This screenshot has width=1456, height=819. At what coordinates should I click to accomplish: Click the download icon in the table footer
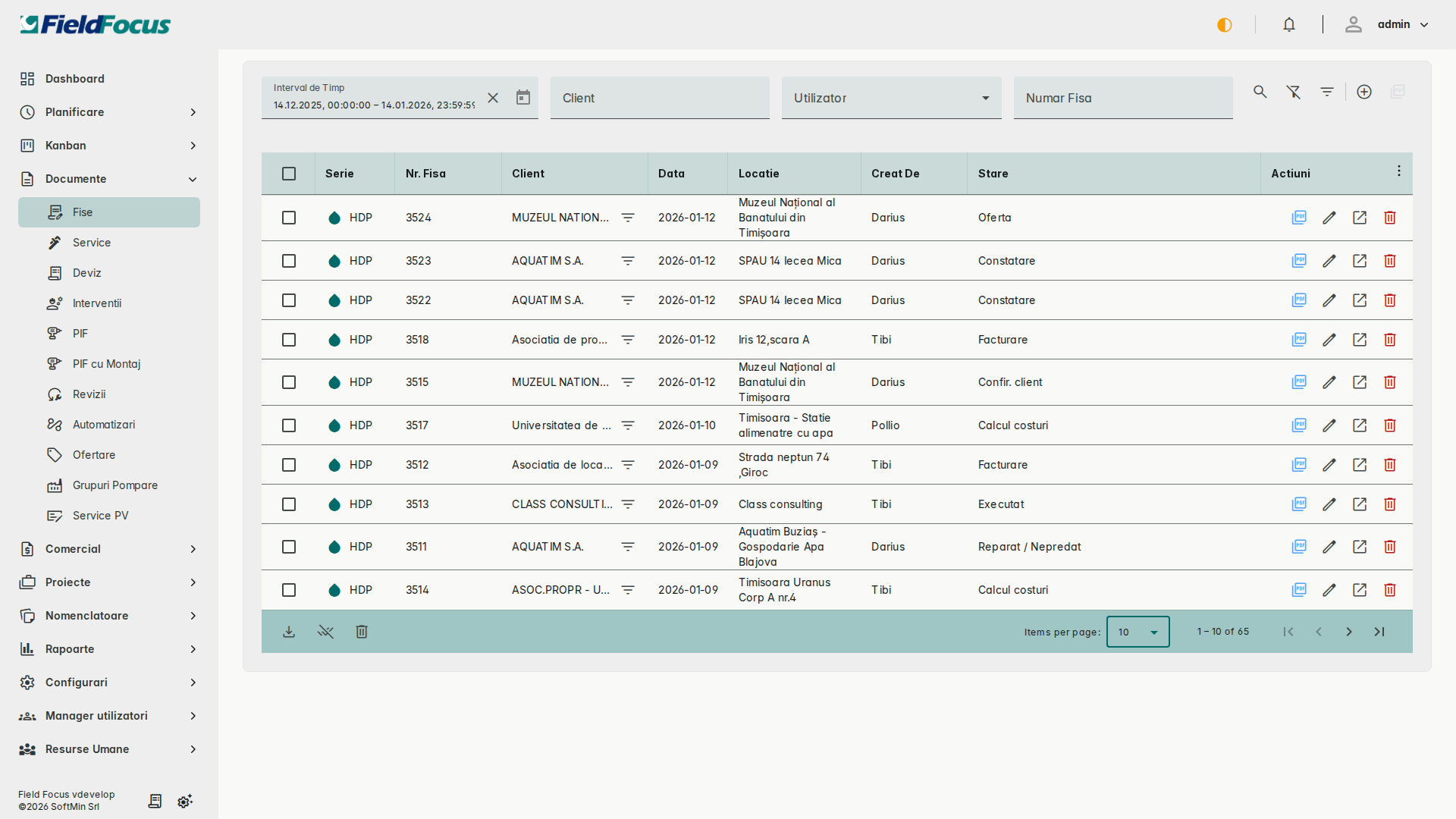click(x=289, y=632)
